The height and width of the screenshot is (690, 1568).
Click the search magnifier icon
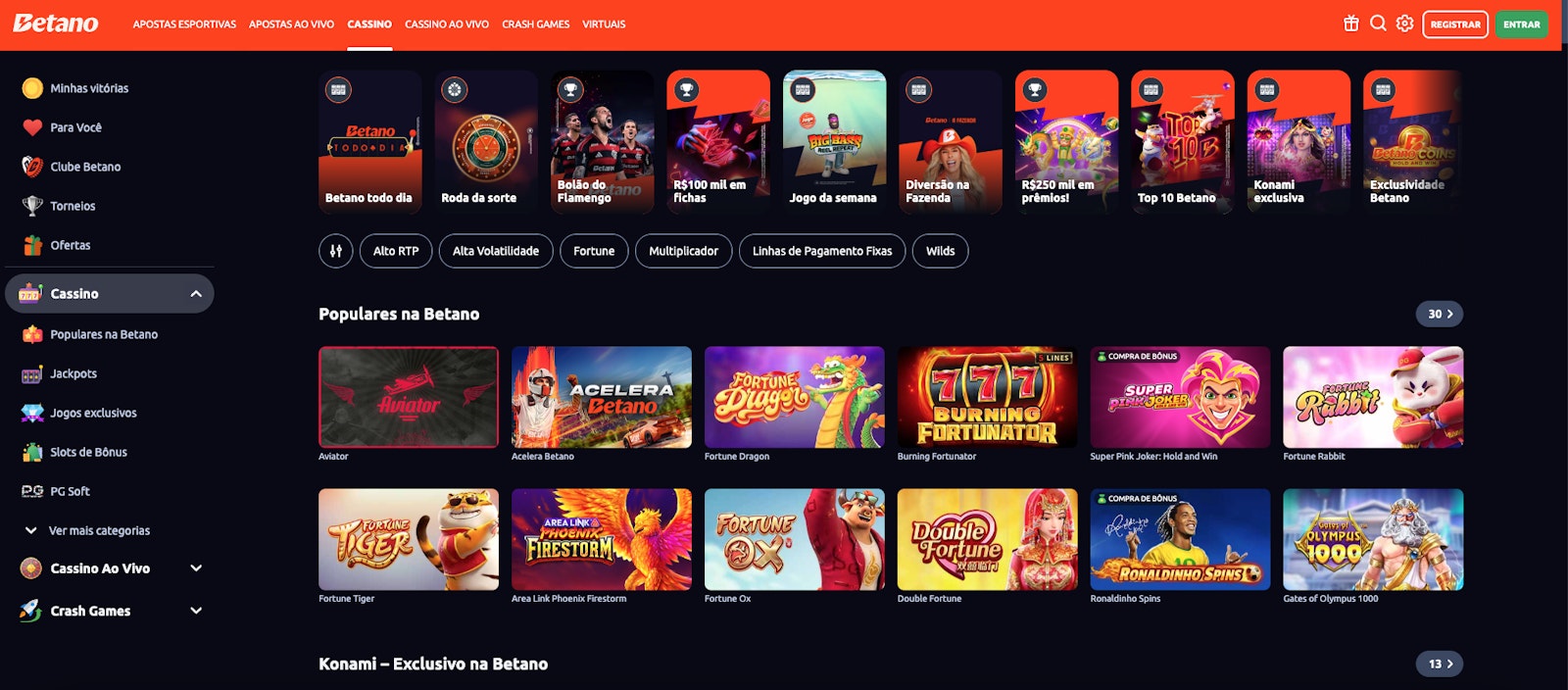tap(1378, 24)
